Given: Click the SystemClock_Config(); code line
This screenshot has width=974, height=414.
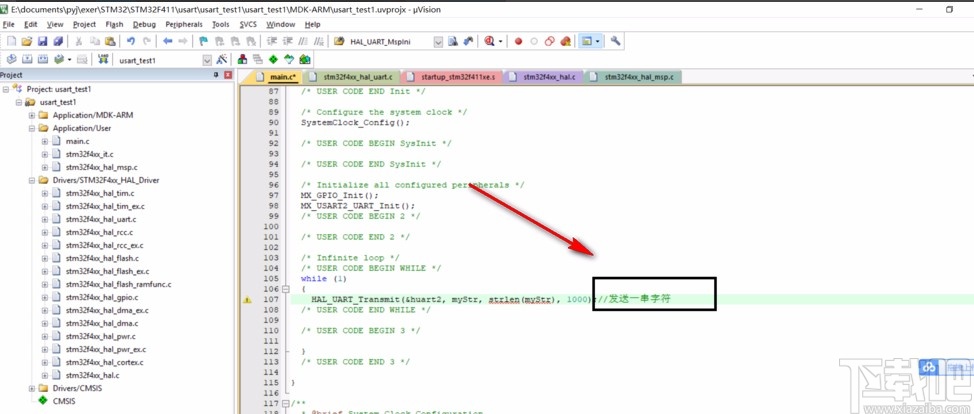Looking at the screenshot, I should pyautogui.click(x=356, y=122).
